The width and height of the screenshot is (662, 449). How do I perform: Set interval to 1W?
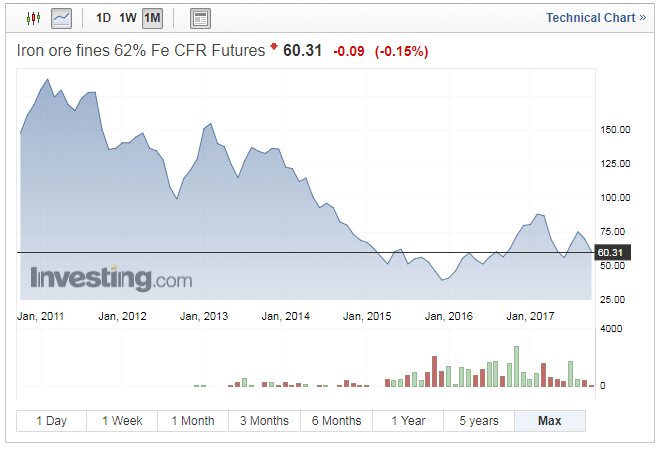pyautogui.click(x=128, y=18)
